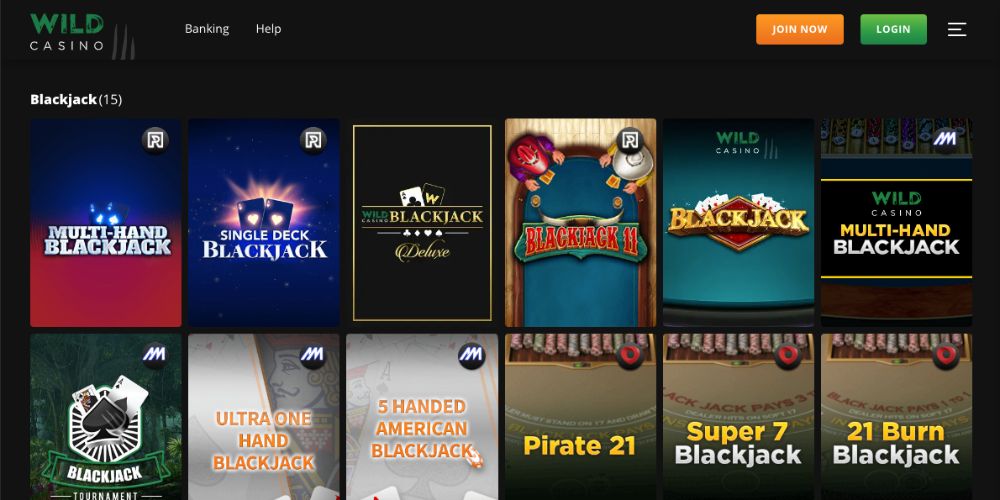
Task: Click provider badge on Super 7 Blackjack
Action: (x=788, y=355)
